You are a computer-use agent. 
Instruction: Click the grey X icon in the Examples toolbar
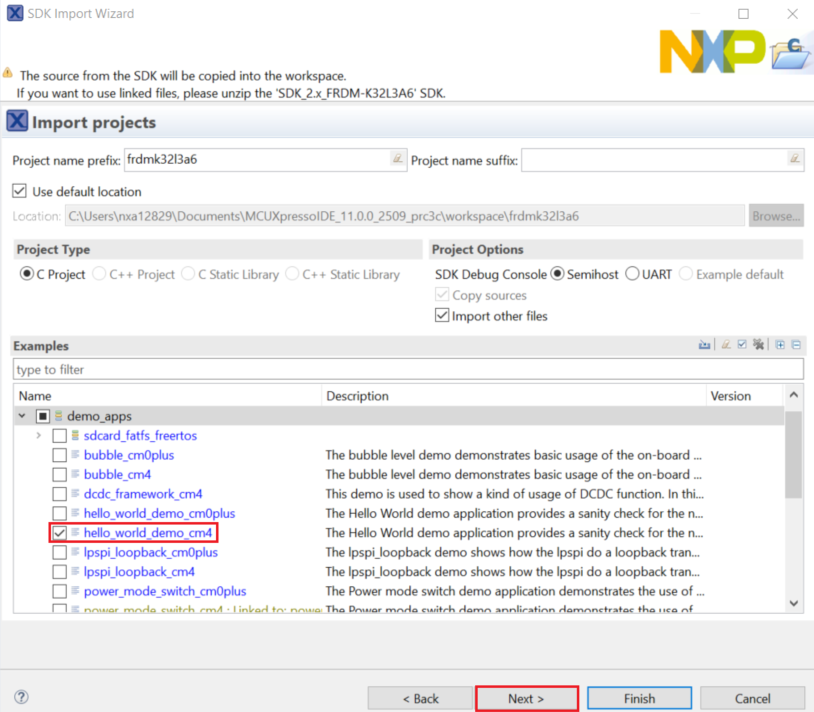758,345
